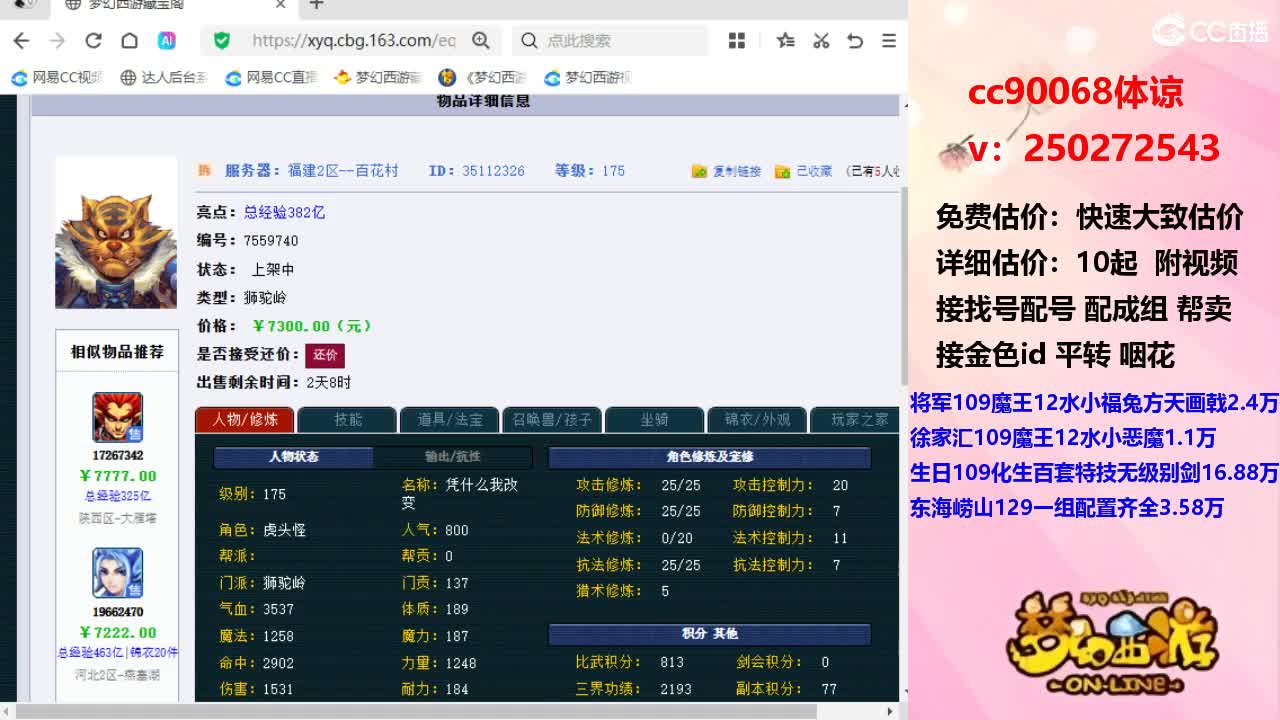Click the zoom magnifier in address bar

481,41
